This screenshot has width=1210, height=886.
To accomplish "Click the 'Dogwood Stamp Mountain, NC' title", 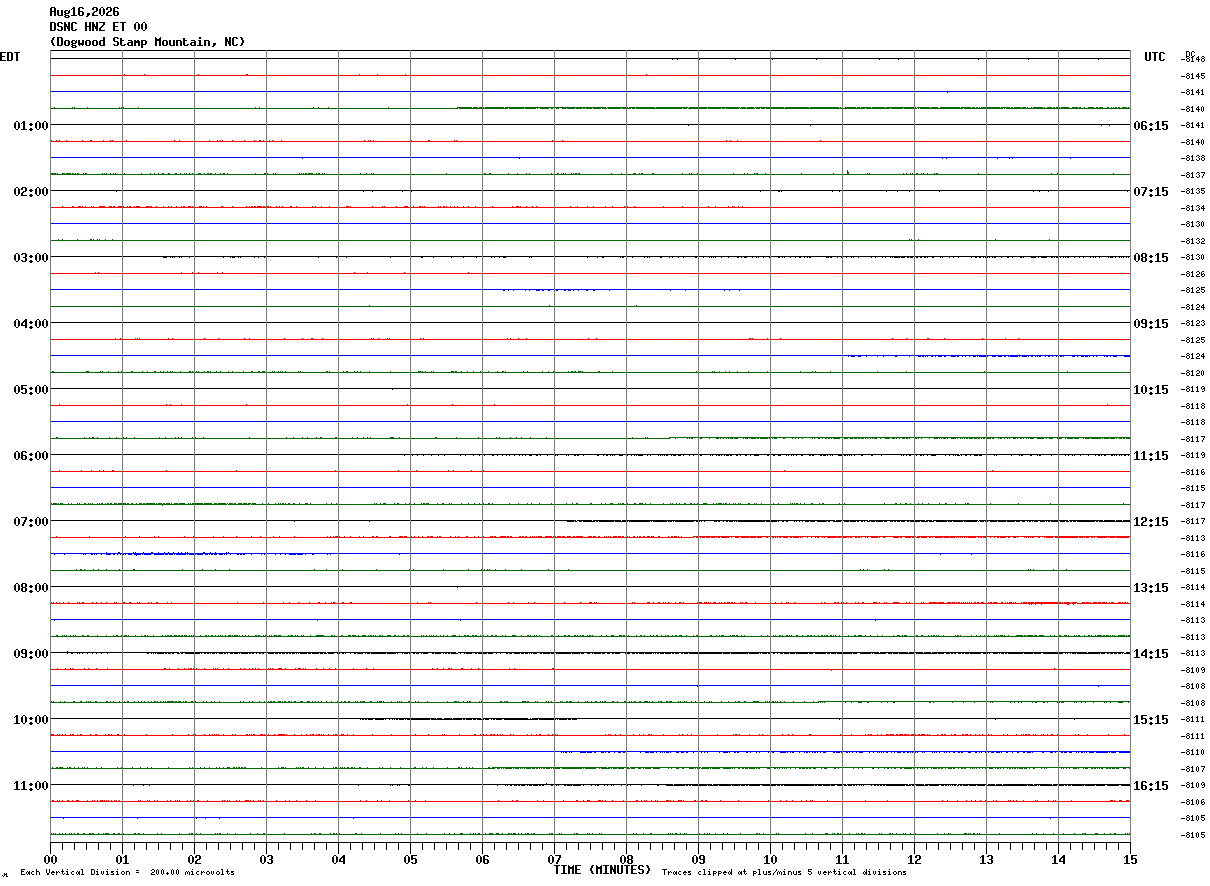I will point(147,42).
